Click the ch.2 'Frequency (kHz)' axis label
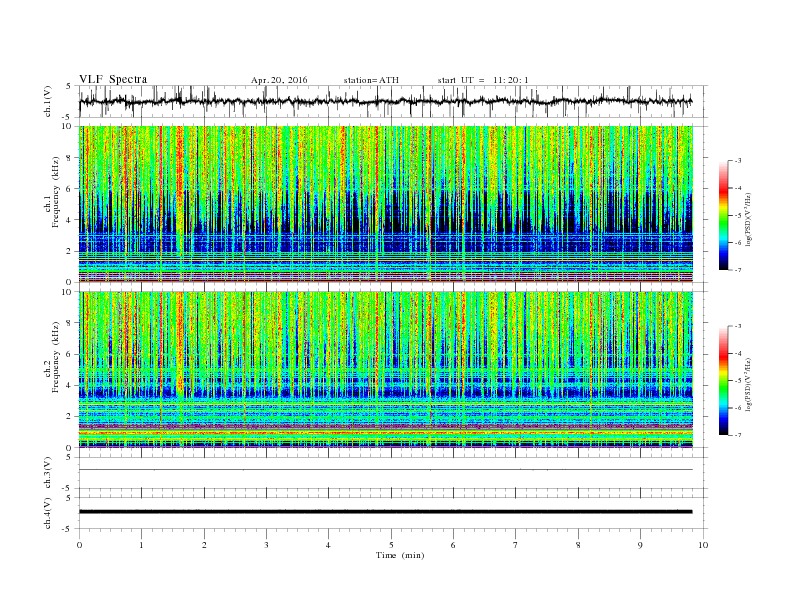The height and width of the screenshot is (612, 792). (x=56, y=358)
